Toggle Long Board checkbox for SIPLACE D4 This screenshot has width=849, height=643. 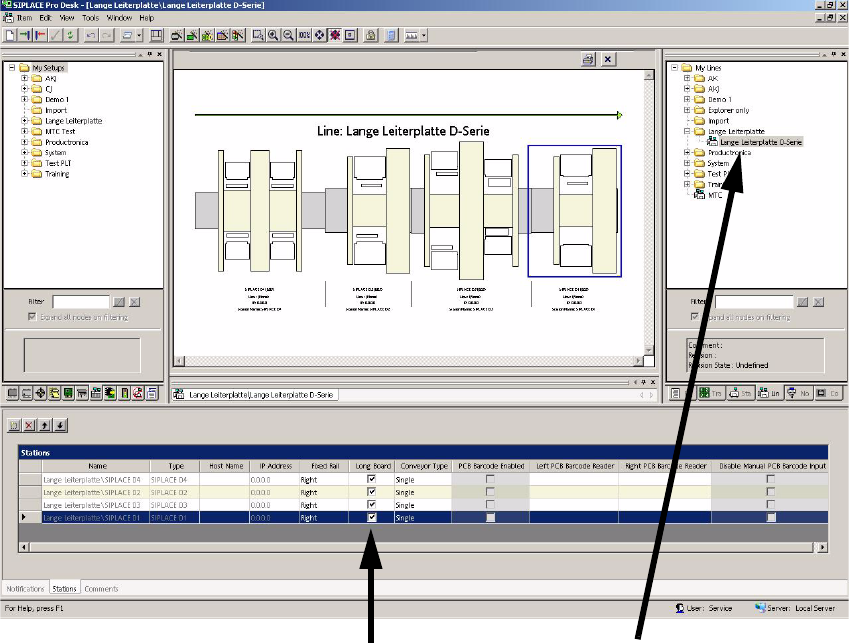click(x=371, y=479)
